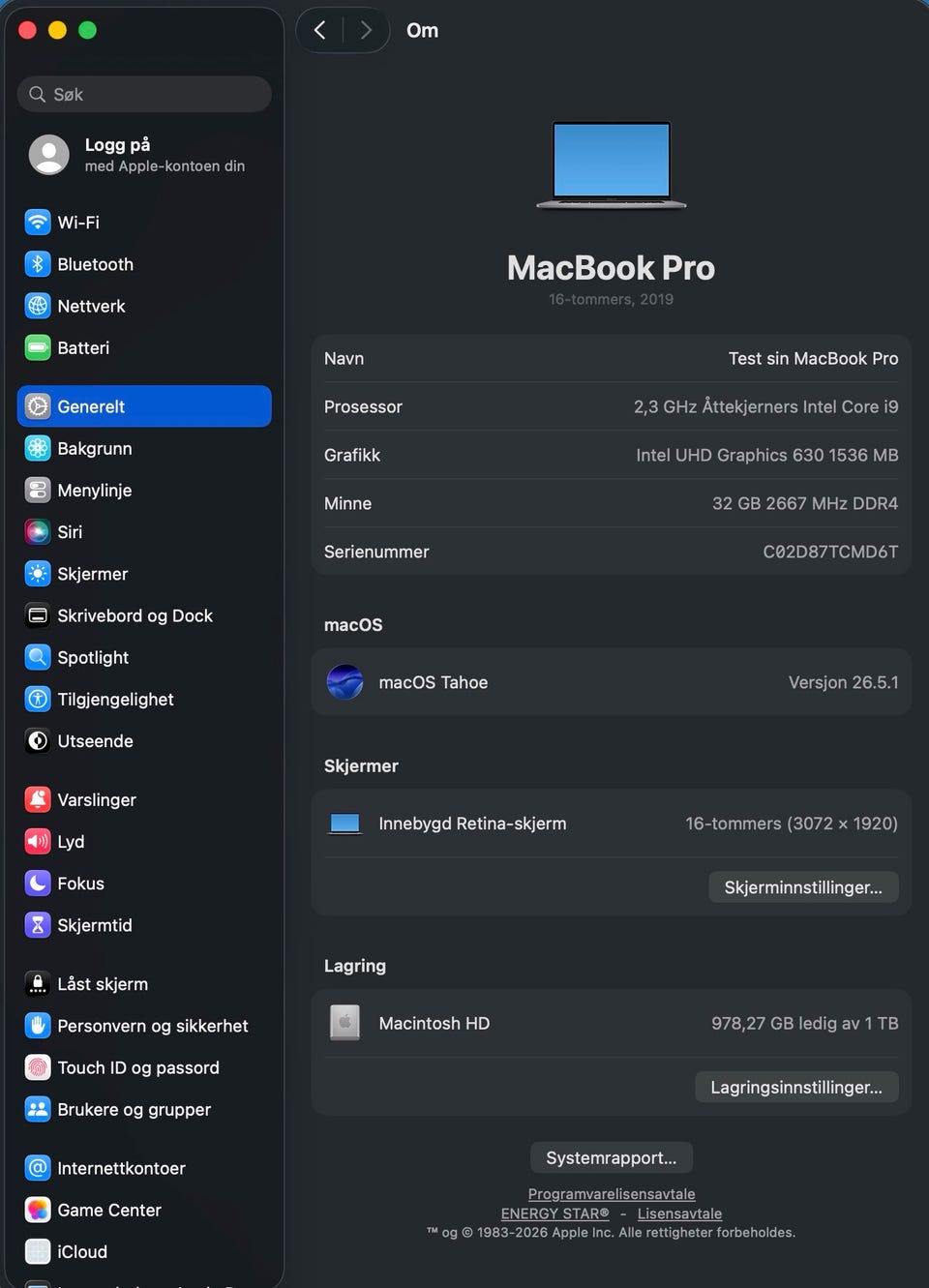Open the Fokus moon icon
Viewport: 929px width, 1288px height.
[38, 884]
